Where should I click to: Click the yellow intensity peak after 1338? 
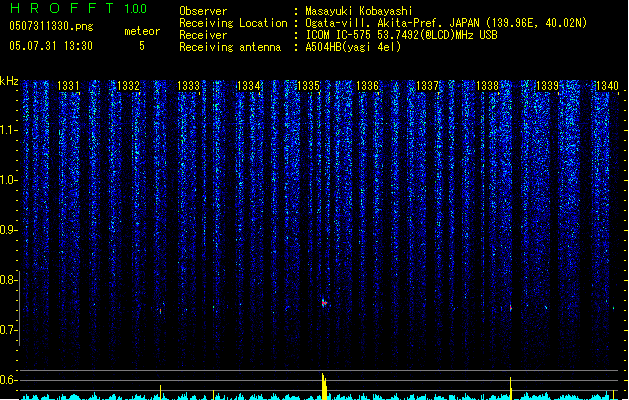pos(511,388)
